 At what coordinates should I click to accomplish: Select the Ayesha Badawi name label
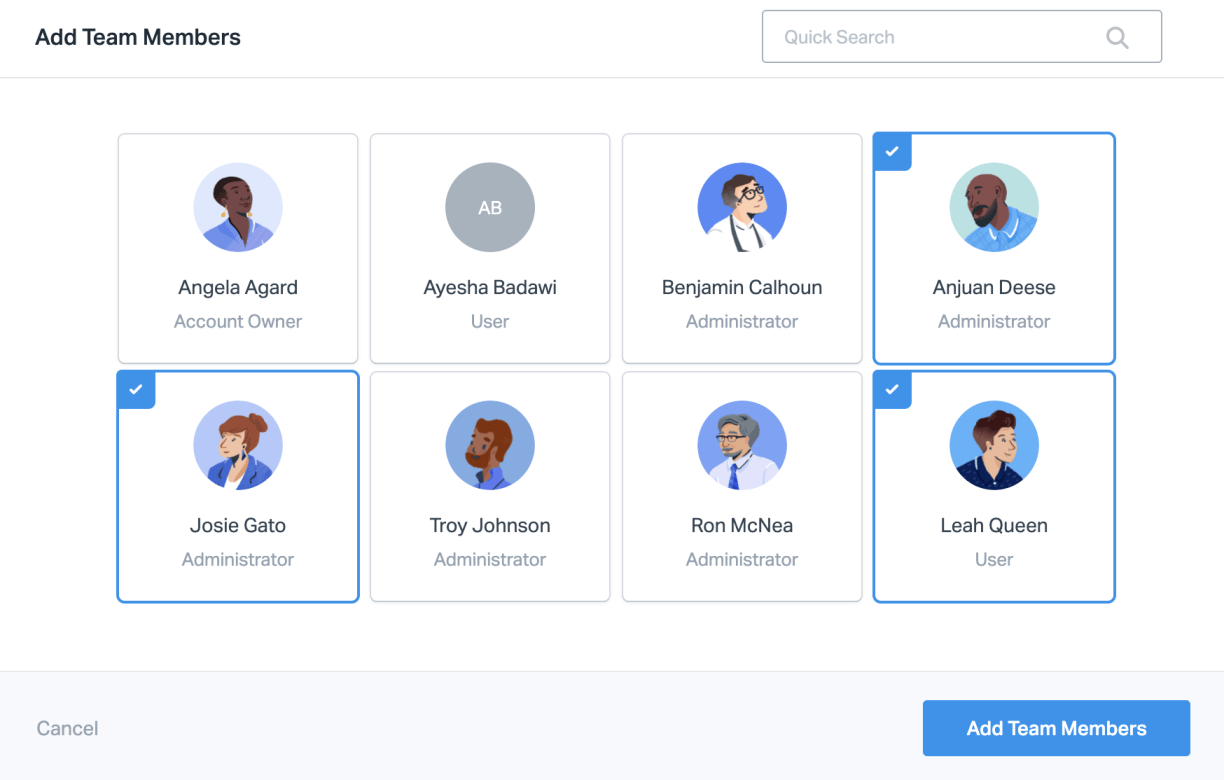(490, 288)
